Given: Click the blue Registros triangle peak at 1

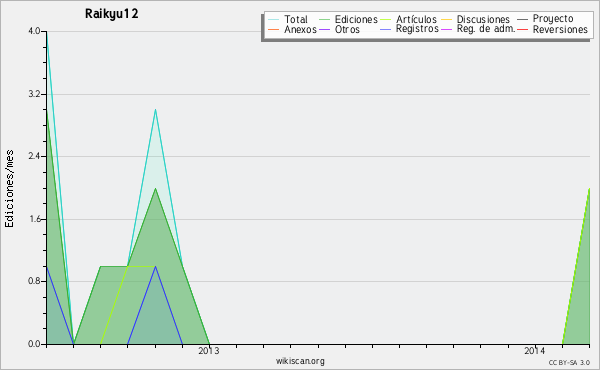Looking at the screenshot, I should tap(155, 267).
